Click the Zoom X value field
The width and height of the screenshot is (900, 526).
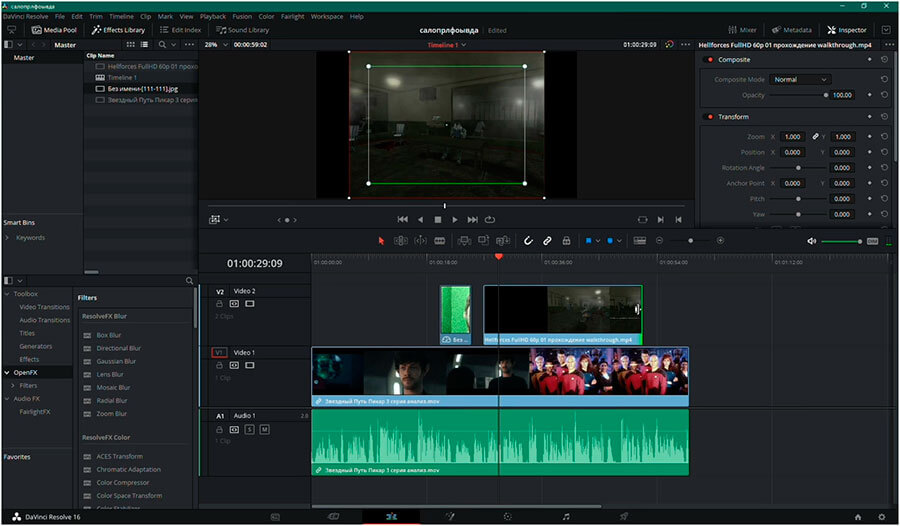[x=792, y=137]
